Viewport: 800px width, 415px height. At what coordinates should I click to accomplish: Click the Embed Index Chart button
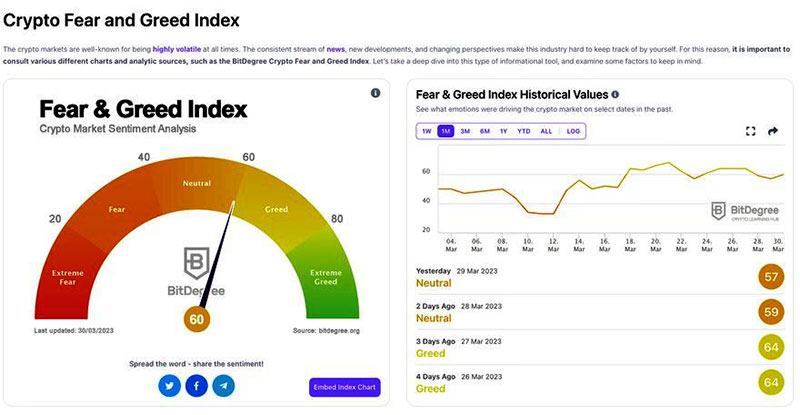345,387
